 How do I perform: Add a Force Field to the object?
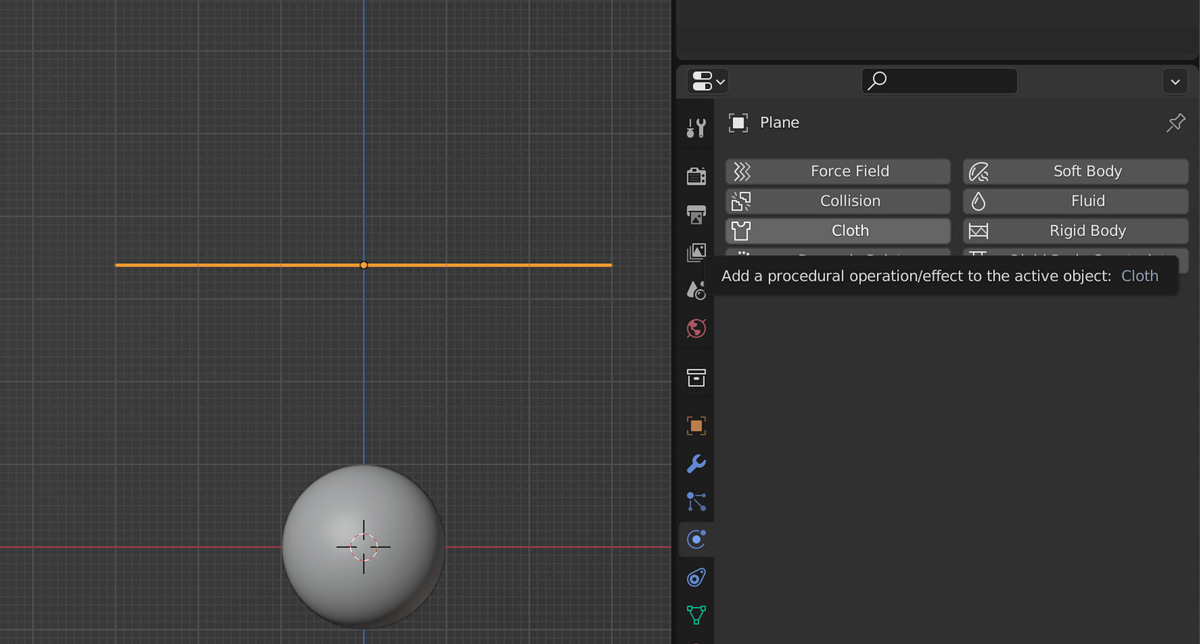[837, 170]
